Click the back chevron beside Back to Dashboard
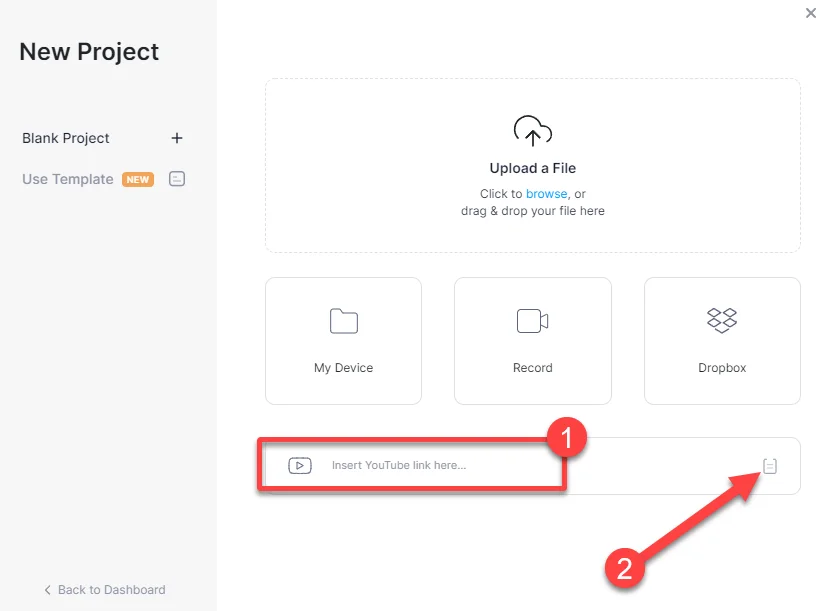Image resolution: width=825 pixels, height=611 pixels. 47,590
